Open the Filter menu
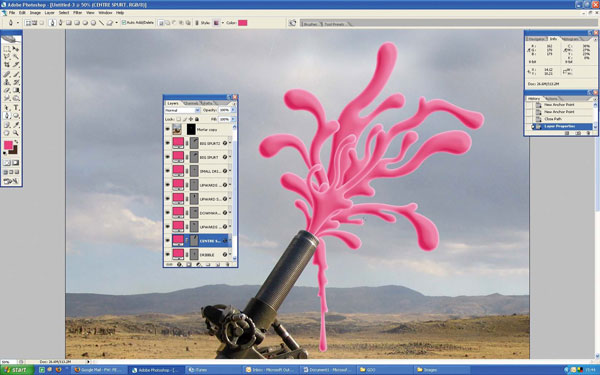Viewport: 600px width, 375px height. [x=78, y=13]
